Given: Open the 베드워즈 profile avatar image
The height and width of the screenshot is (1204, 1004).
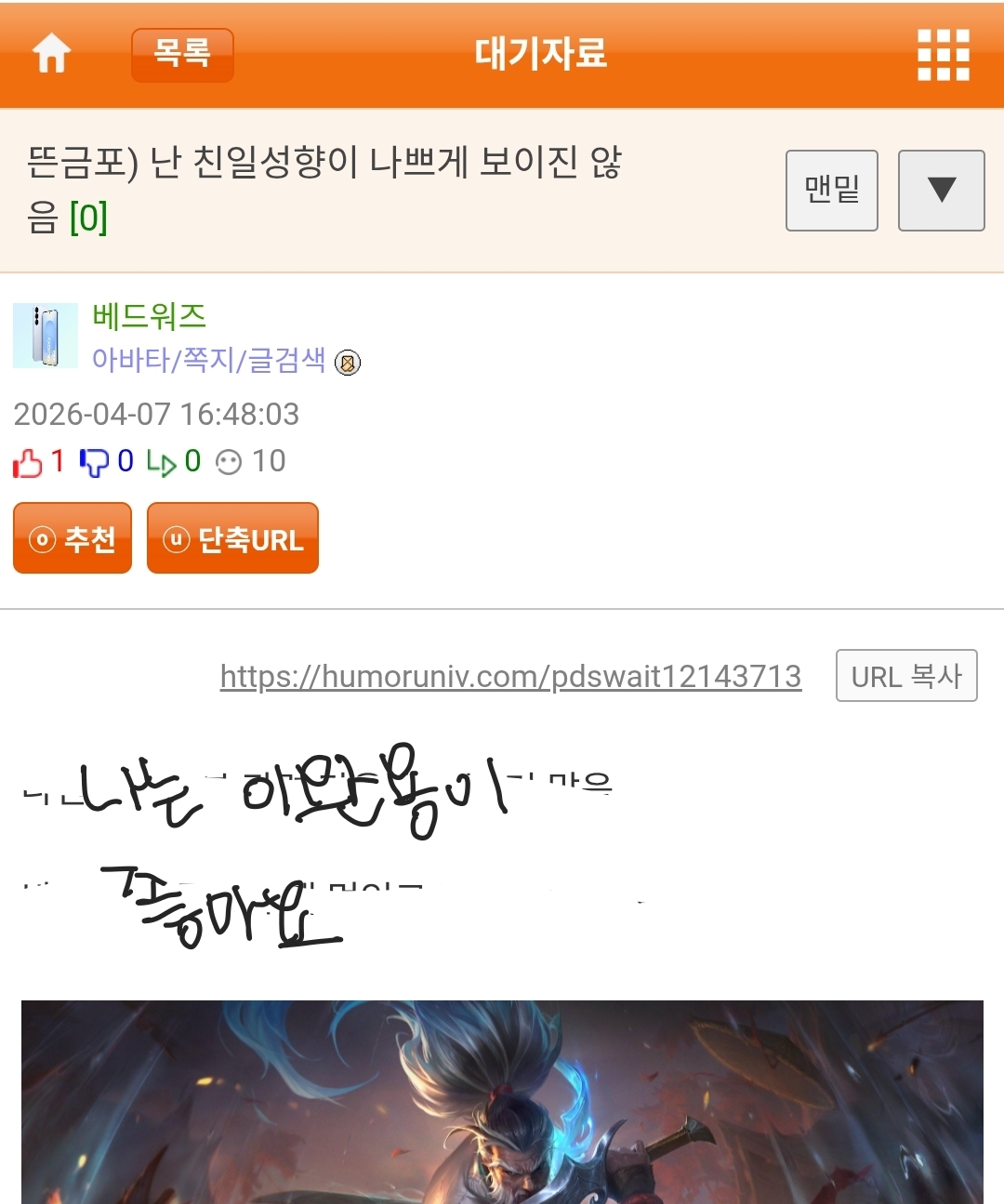Looking at the screenshot, I should [x=46, y=336].
